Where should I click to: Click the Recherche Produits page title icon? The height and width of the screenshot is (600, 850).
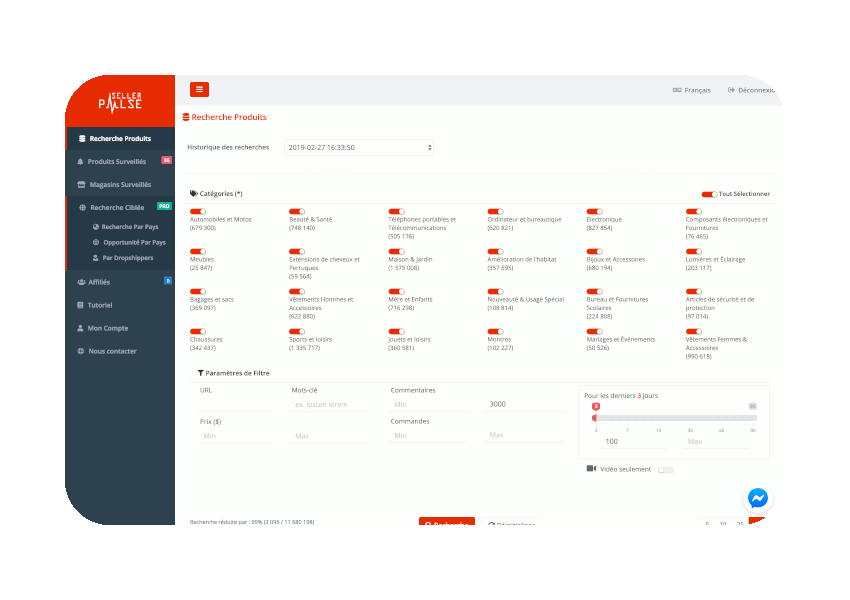pos(186,117)
